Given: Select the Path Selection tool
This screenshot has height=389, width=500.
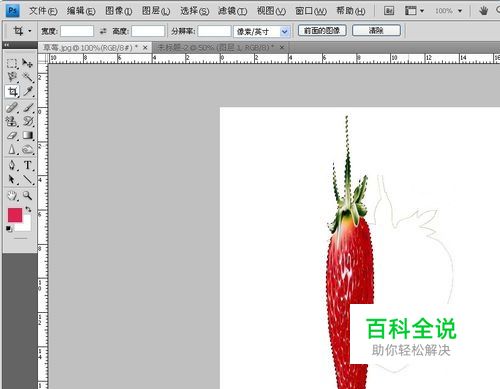Looking at the screenshot, I should tap(12, 180).
